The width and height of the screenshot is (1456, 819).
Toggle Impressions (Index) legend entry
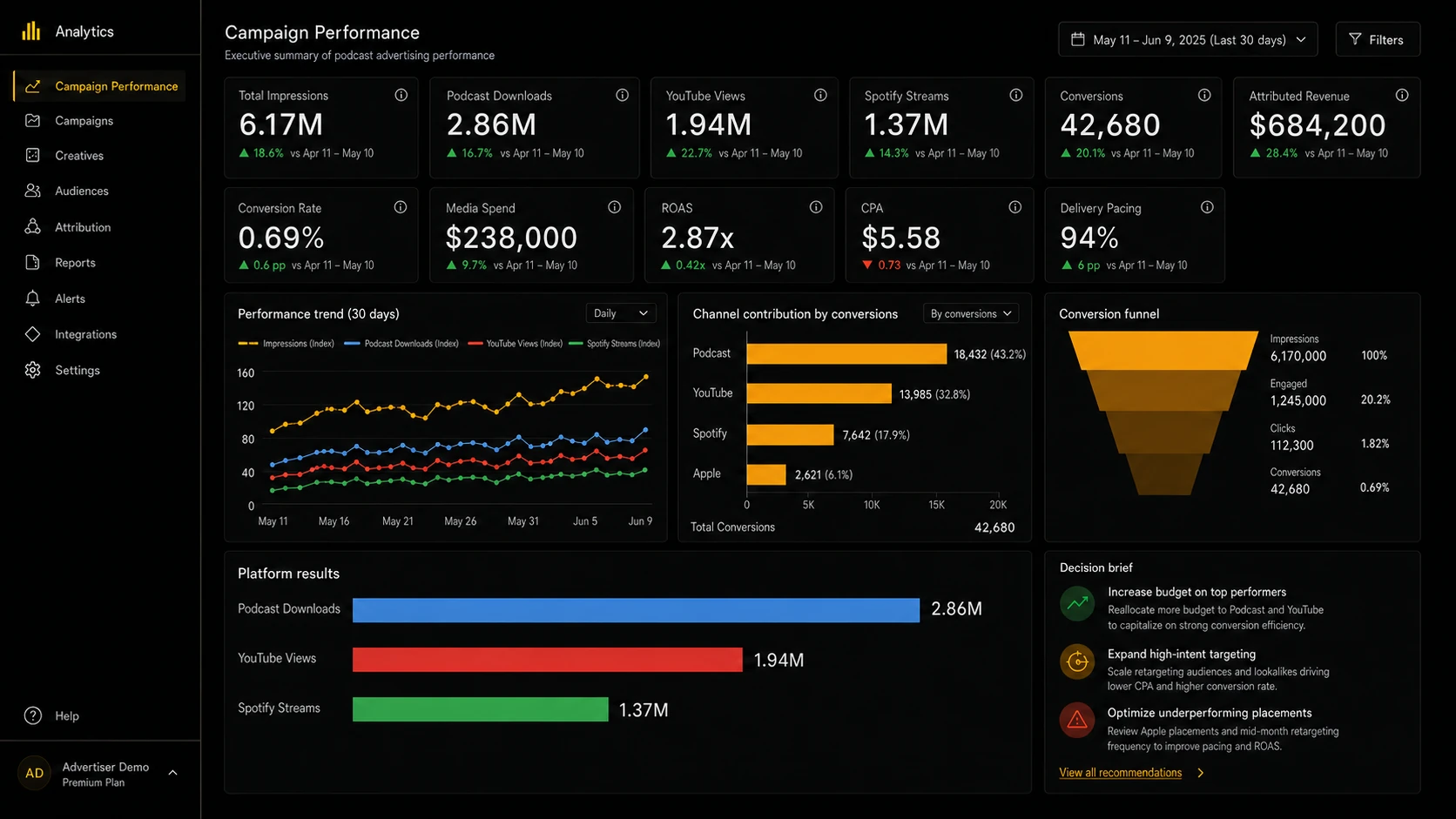pos(286,344)
